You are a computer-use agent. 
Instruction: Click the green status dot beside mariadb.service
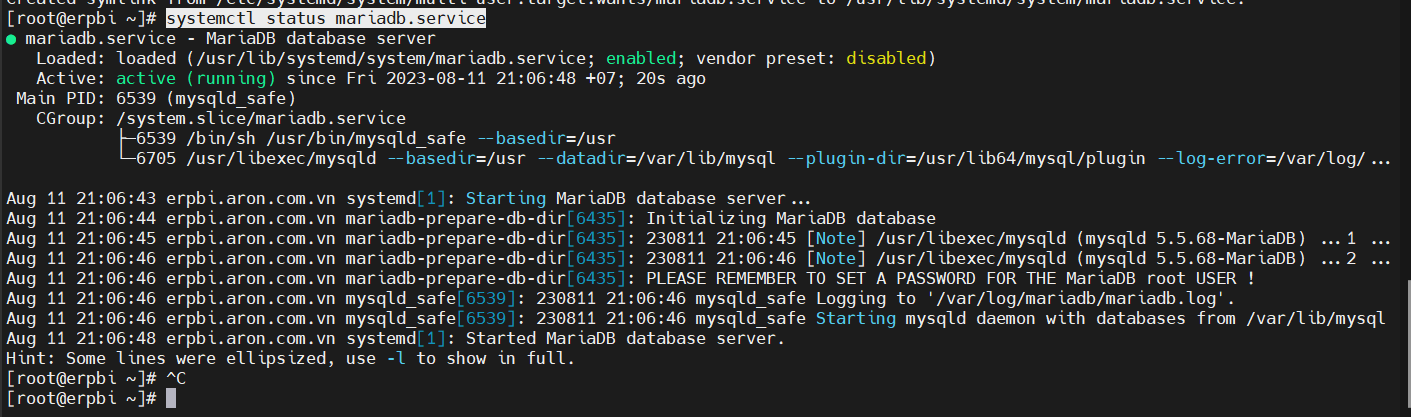coord(11,39)
